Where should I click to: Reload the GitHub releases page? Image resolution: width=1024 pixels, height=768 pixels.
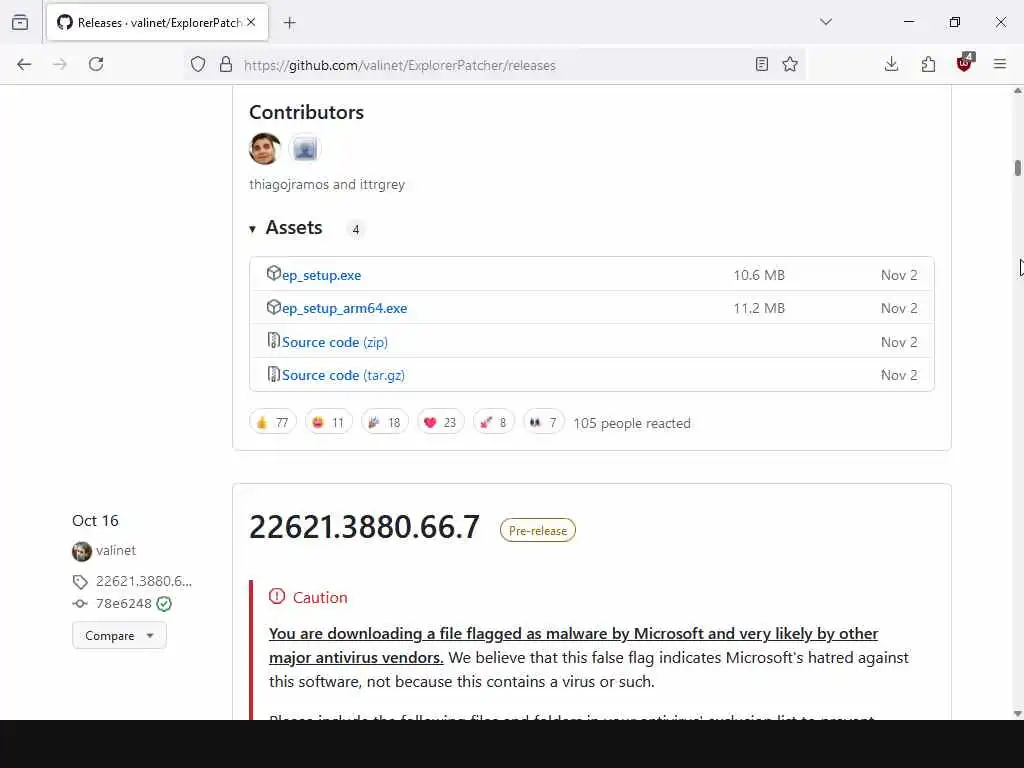(x=96, y=64)
